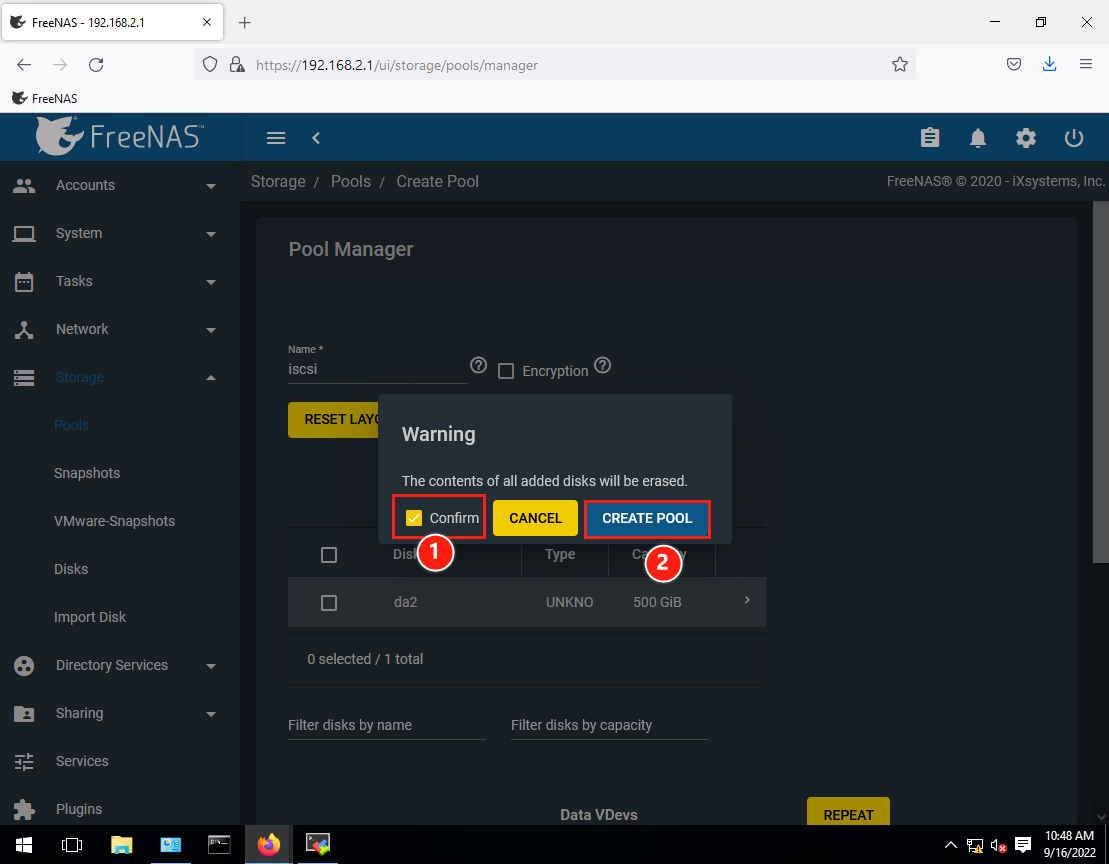Image resolution: width=1109 pixels, height=864 pixels.
Task: Click the pool Name input field
Action: pyautogui.click(x=378, y=369)
